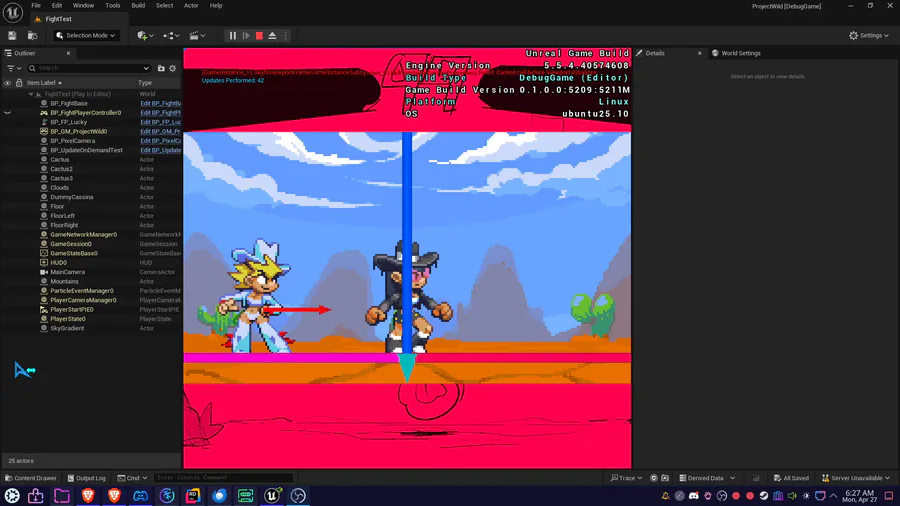Select HUD0 in the Outliner
The width and height of the screenshot is (900, 506).
(59, 263)
